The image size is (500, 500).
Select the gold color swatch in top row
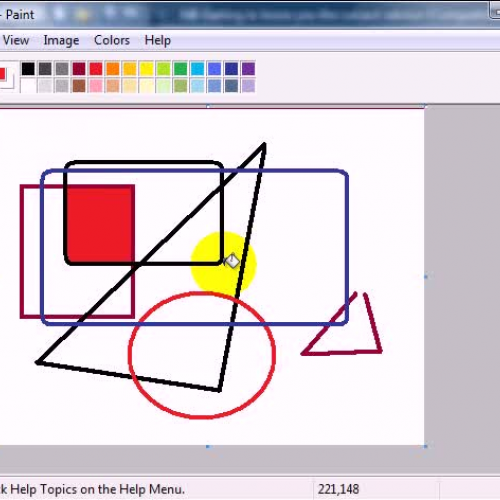click(x=130, y=69)
